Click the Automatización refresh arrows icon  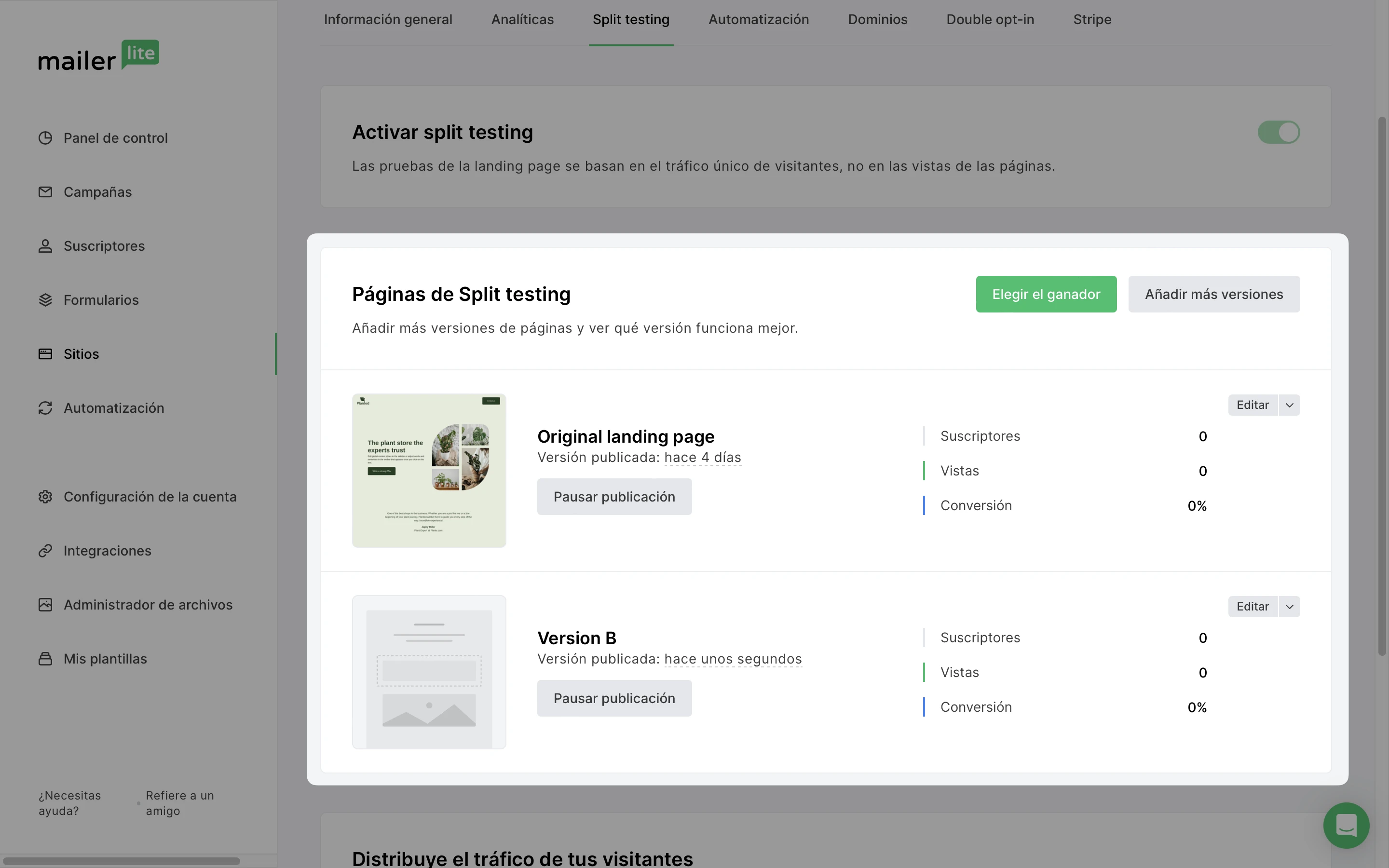pyautogui.click(x=45, y=407)
